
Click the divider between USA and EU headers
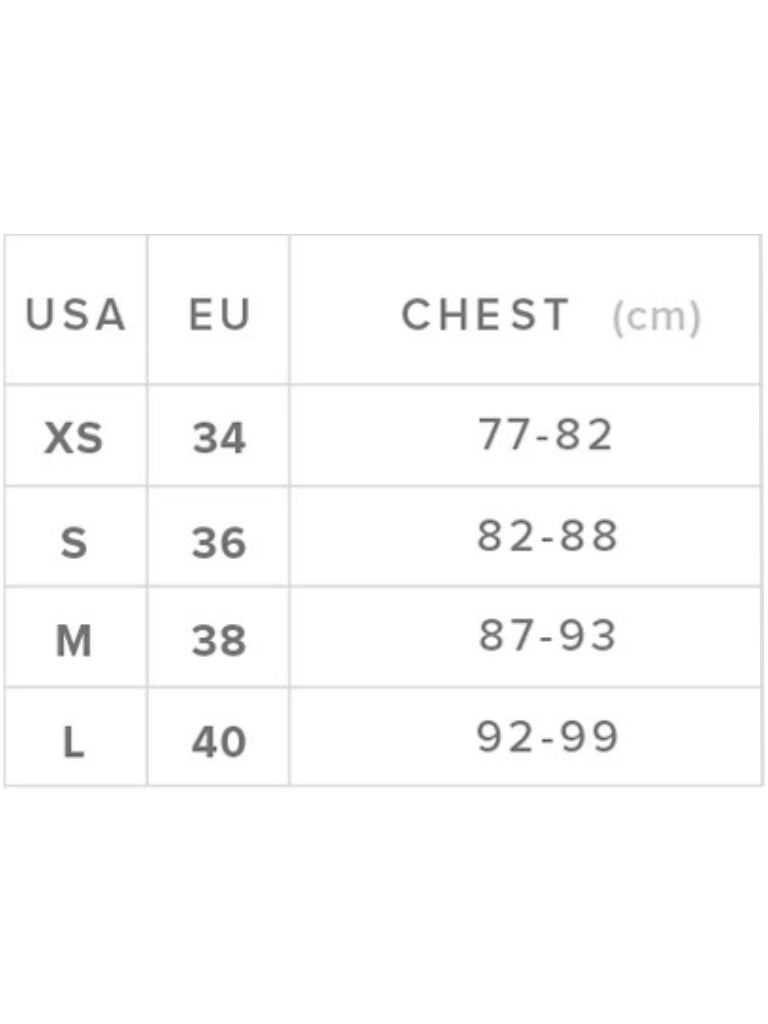pos(147,310)
